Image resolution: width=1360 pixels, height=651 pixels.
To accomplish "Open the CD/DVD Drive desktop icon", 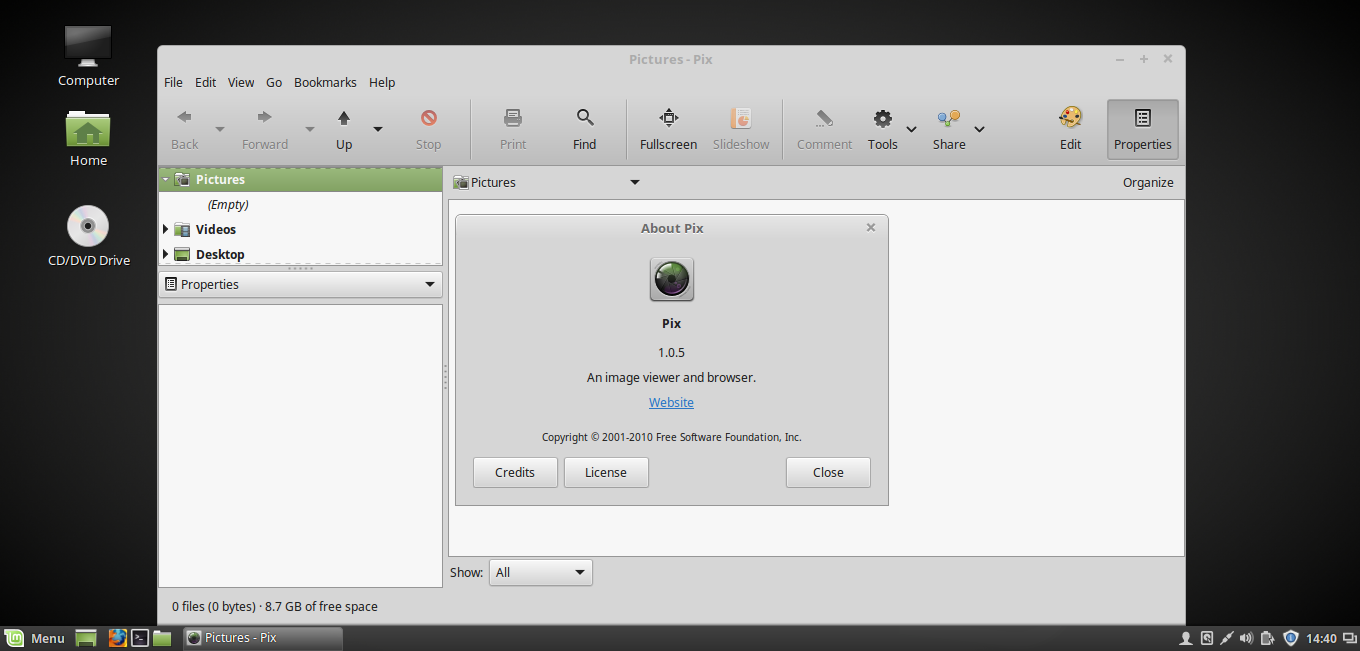I will point(88,236).
